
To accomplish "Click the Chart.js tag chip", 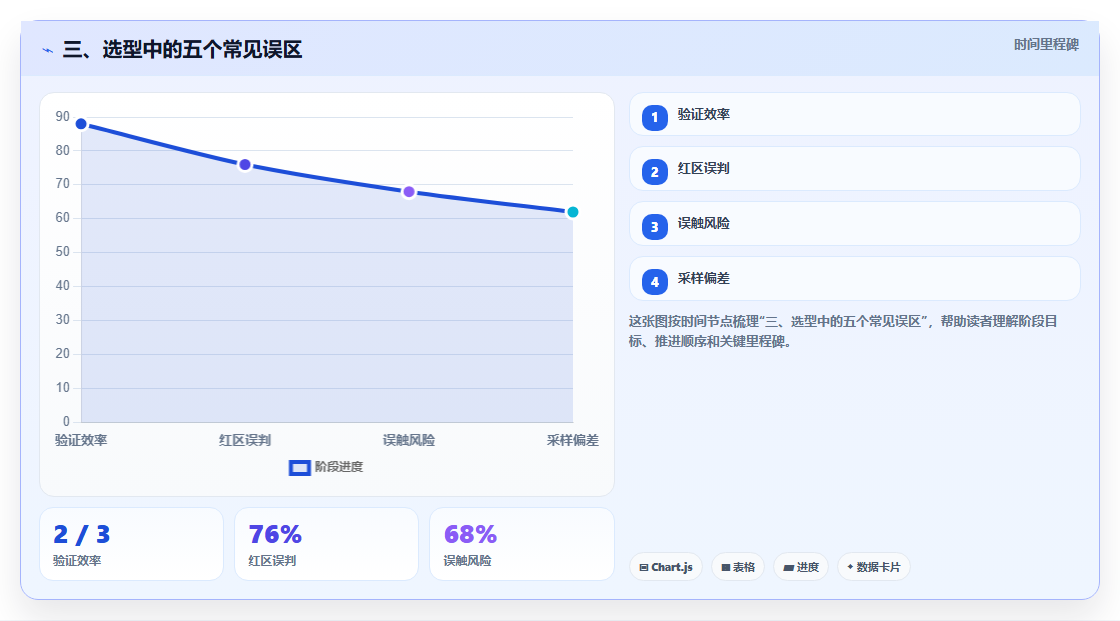I will click(666, 567).
